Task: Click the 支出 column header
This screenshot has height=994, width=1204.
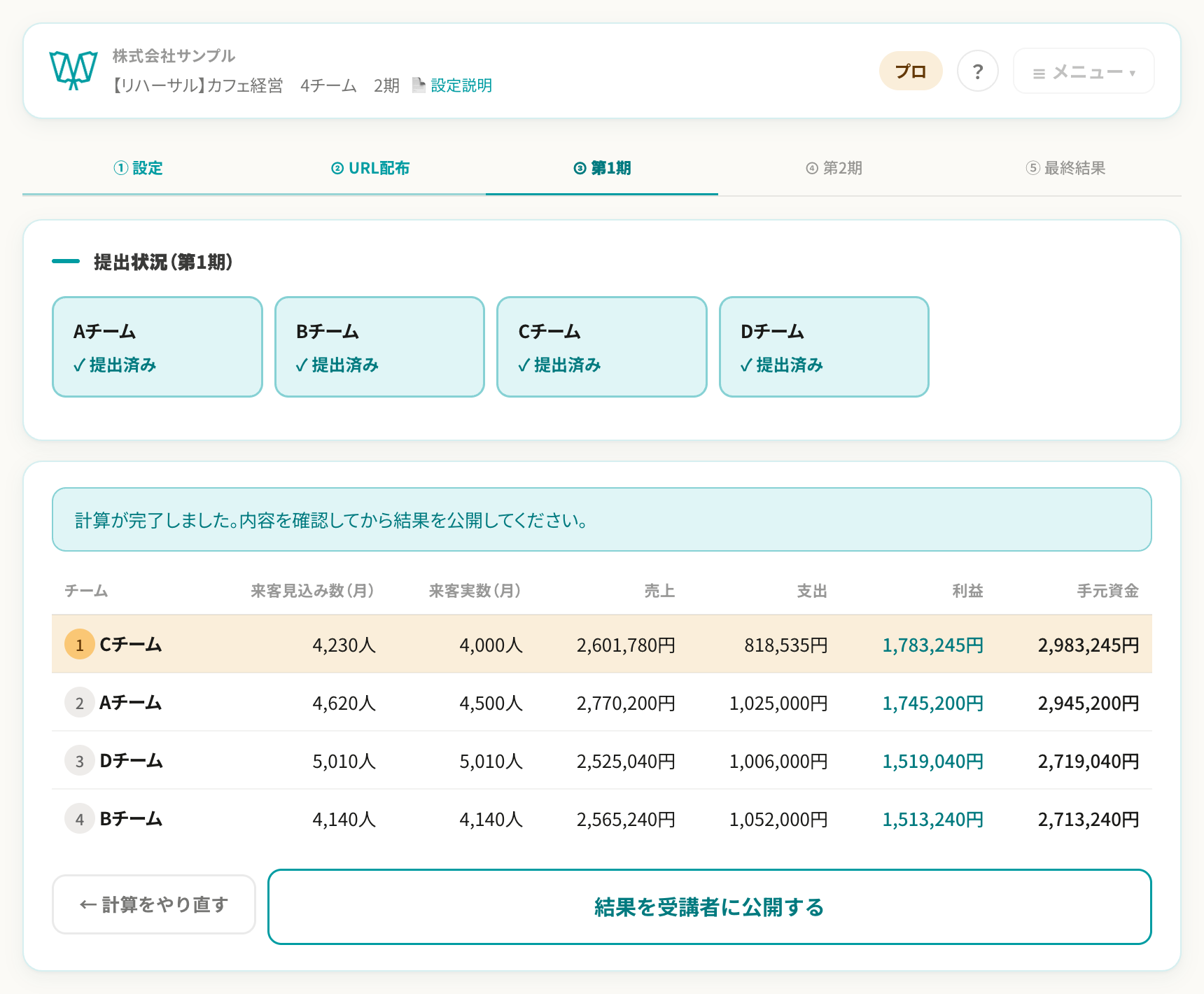Action: (x=813, y=591)
